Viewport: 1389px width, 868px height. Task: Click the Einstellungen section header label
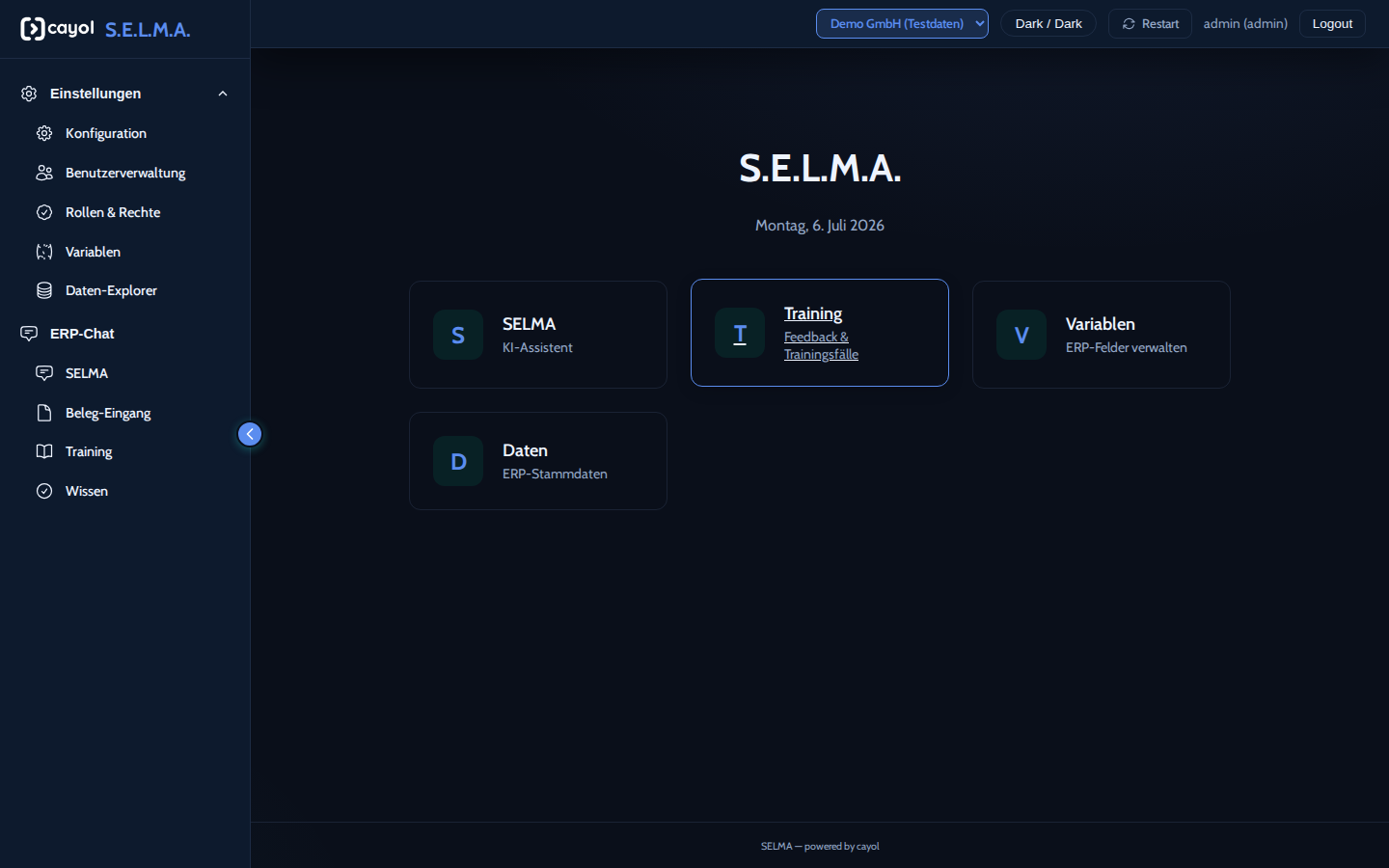click(x=95, y=94)
